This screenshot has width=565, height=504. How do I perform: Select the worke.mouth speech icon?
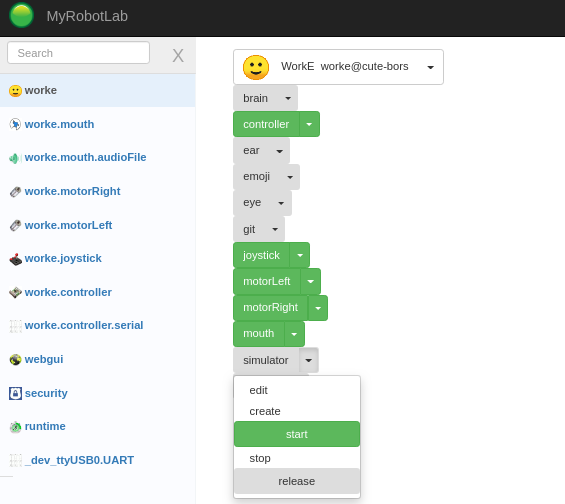(x=15, y=124)
